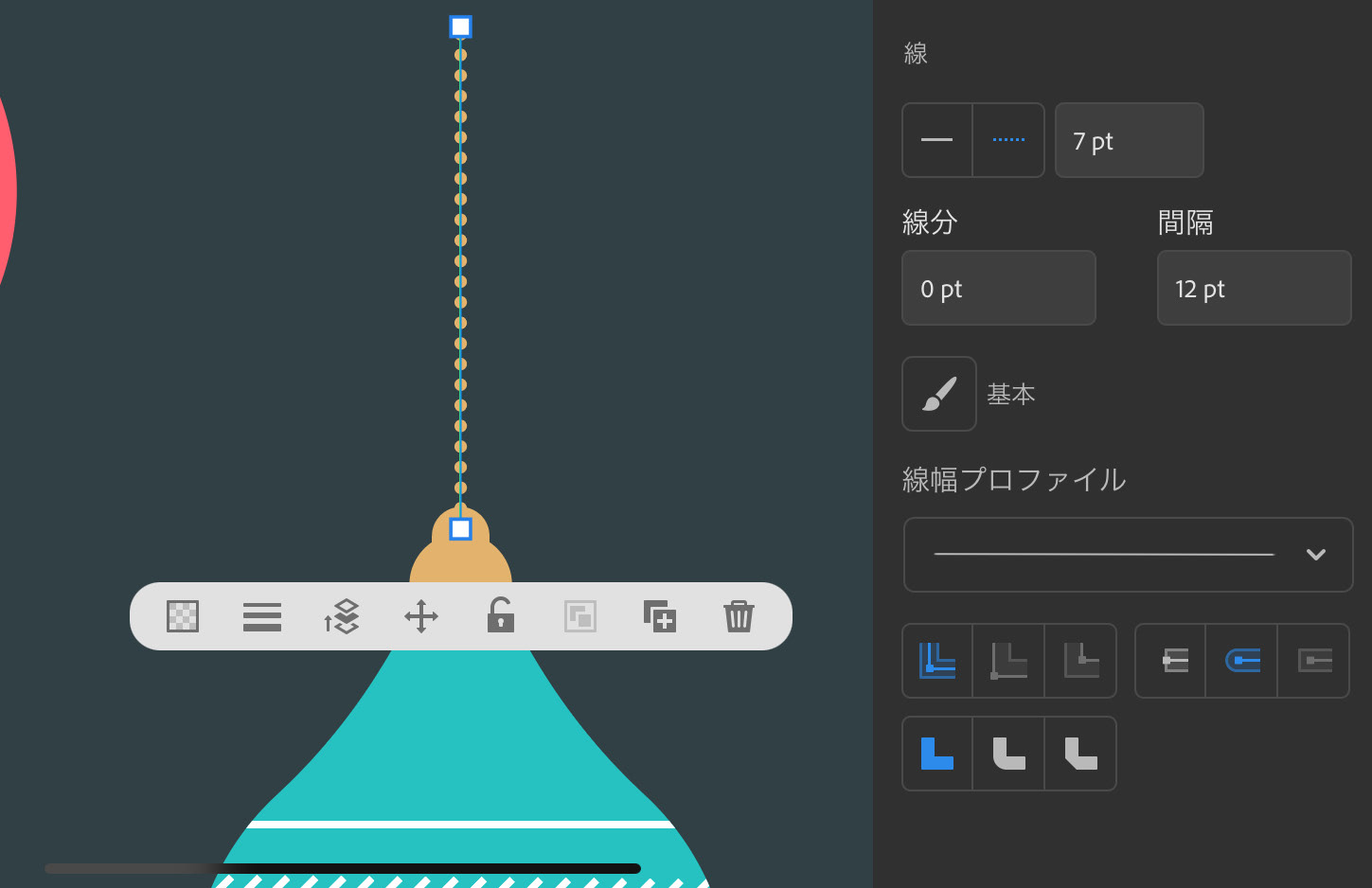
Task: Click the 基本 brush label
Action: (1011, 394)
